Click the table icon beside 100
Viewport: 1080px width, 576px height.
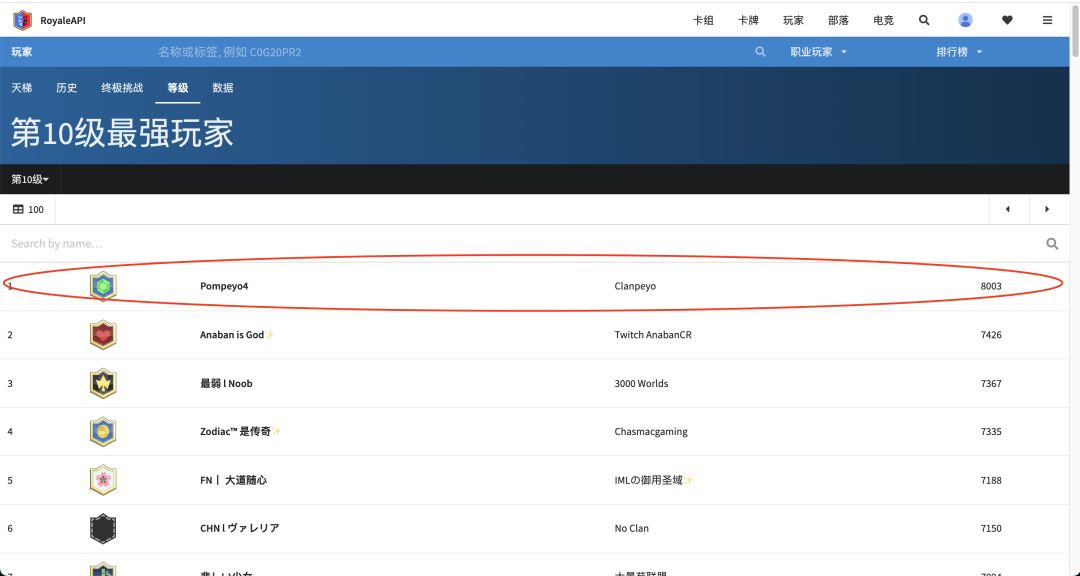click(x=18, y=209)
